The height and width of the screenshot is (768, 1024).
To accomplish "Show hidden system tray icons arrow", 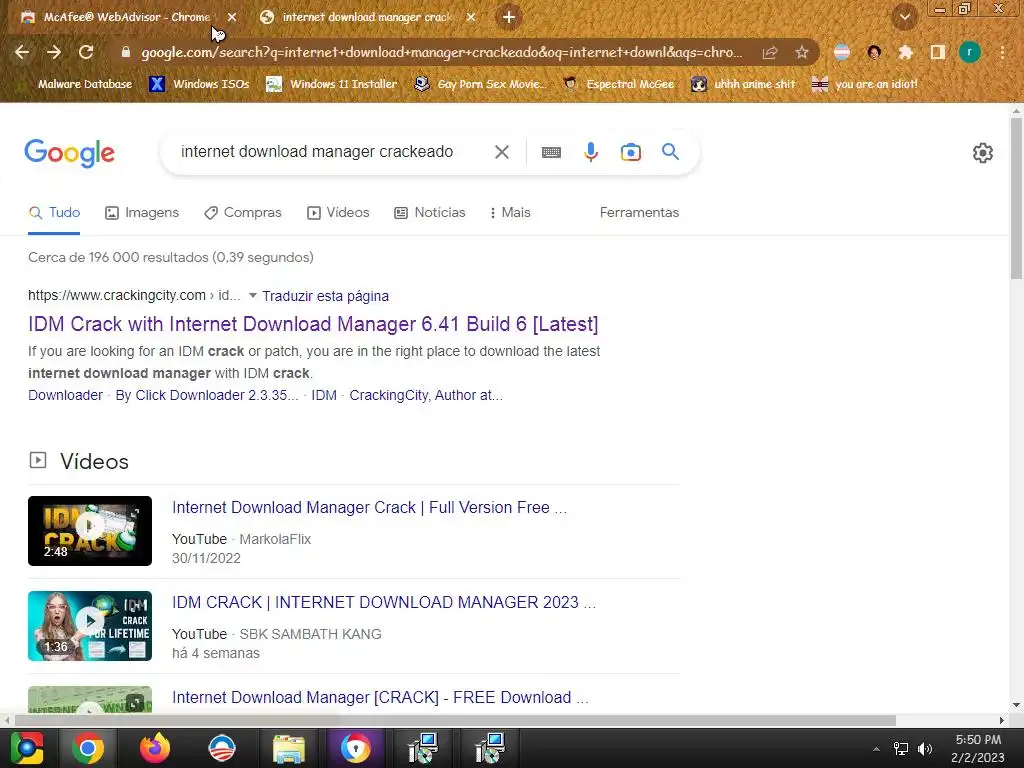I will point(876,749).
